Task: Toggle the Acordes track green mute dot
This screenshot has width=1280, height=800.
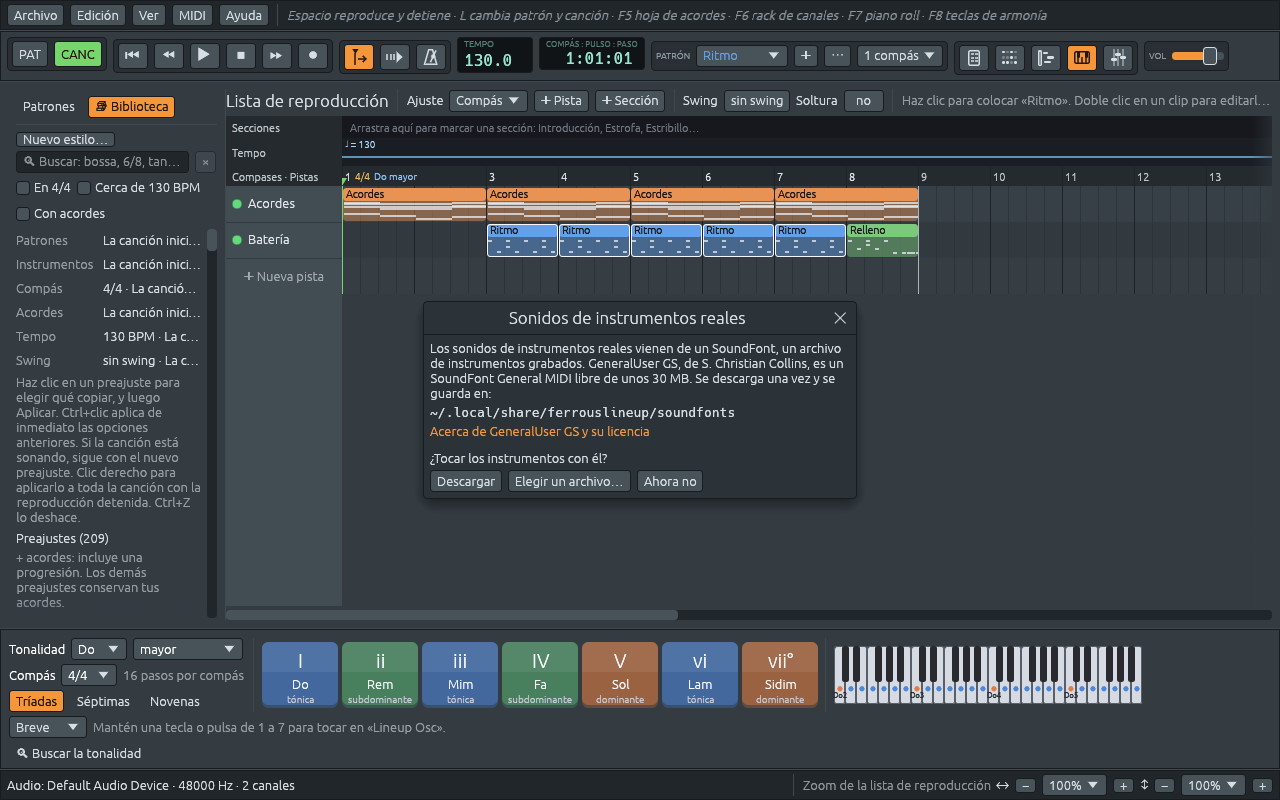Action: (x=237, y=204)
